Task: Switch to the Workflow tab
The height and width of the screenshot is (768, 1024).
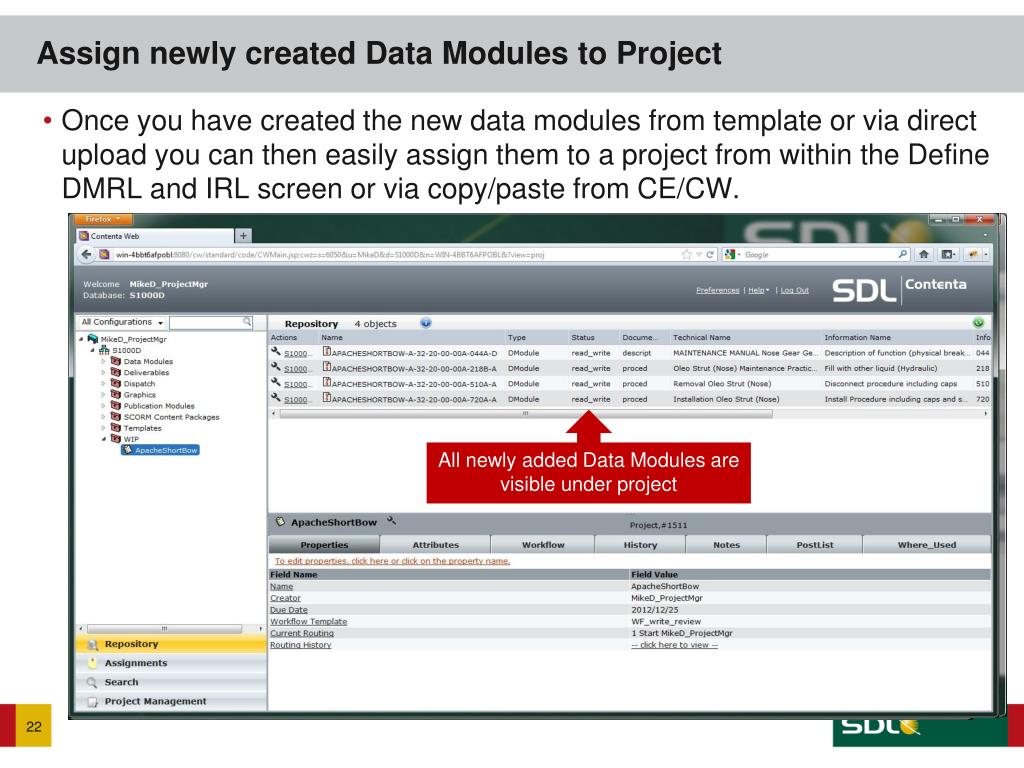Action: (x=543, y=545)
